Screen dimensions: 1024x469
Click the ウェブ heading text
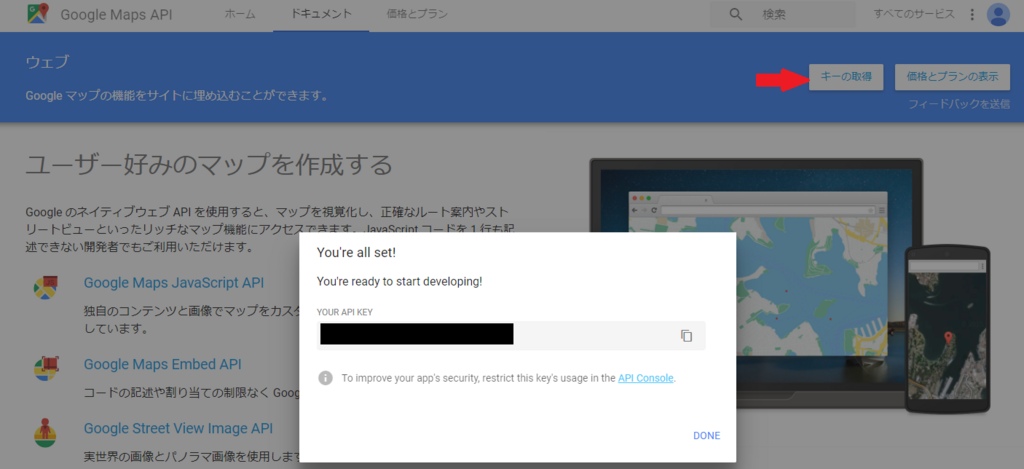47,62
